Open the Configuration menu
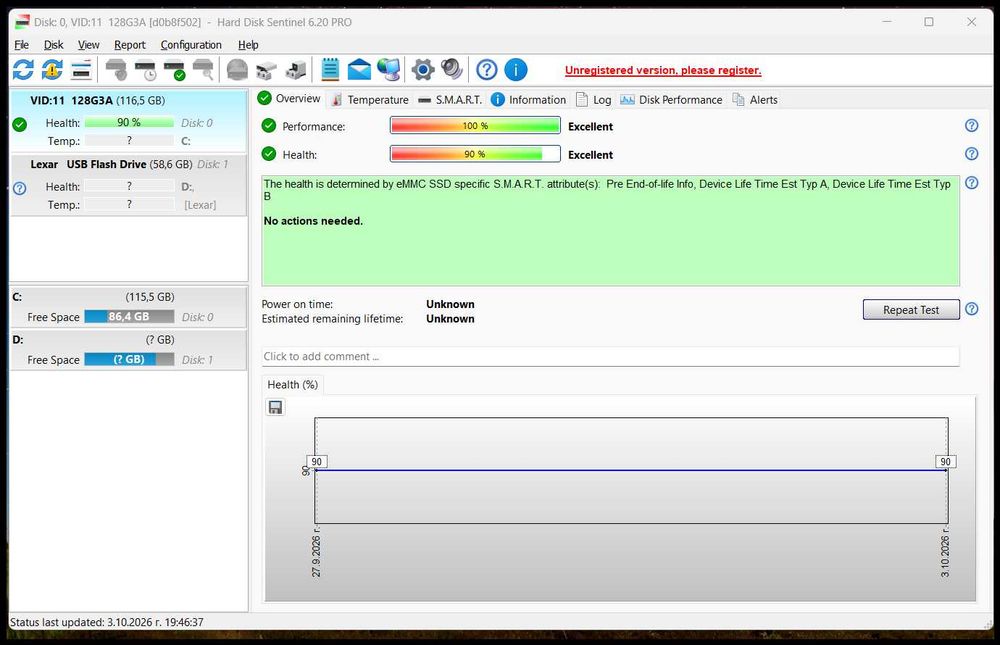 point(191,45)
